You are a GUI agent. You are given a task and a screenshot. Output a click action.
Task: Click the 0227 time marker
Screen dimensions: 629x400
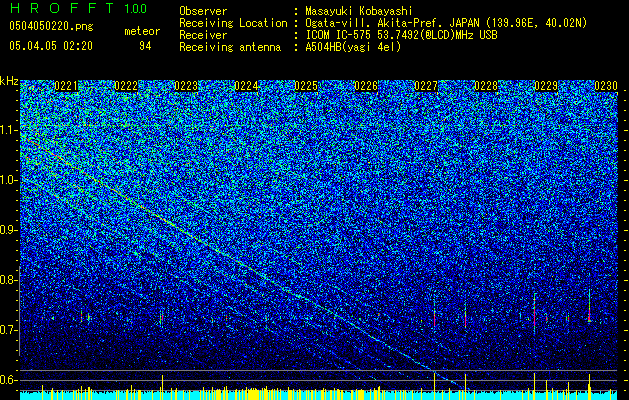[x=426, y=86]
